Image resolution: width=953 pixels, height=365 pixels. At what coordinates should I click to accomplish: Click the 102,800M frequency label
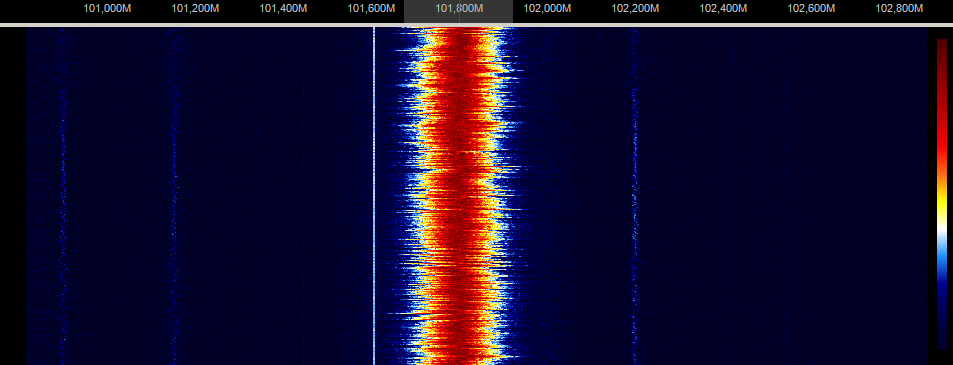coord(900,9)
